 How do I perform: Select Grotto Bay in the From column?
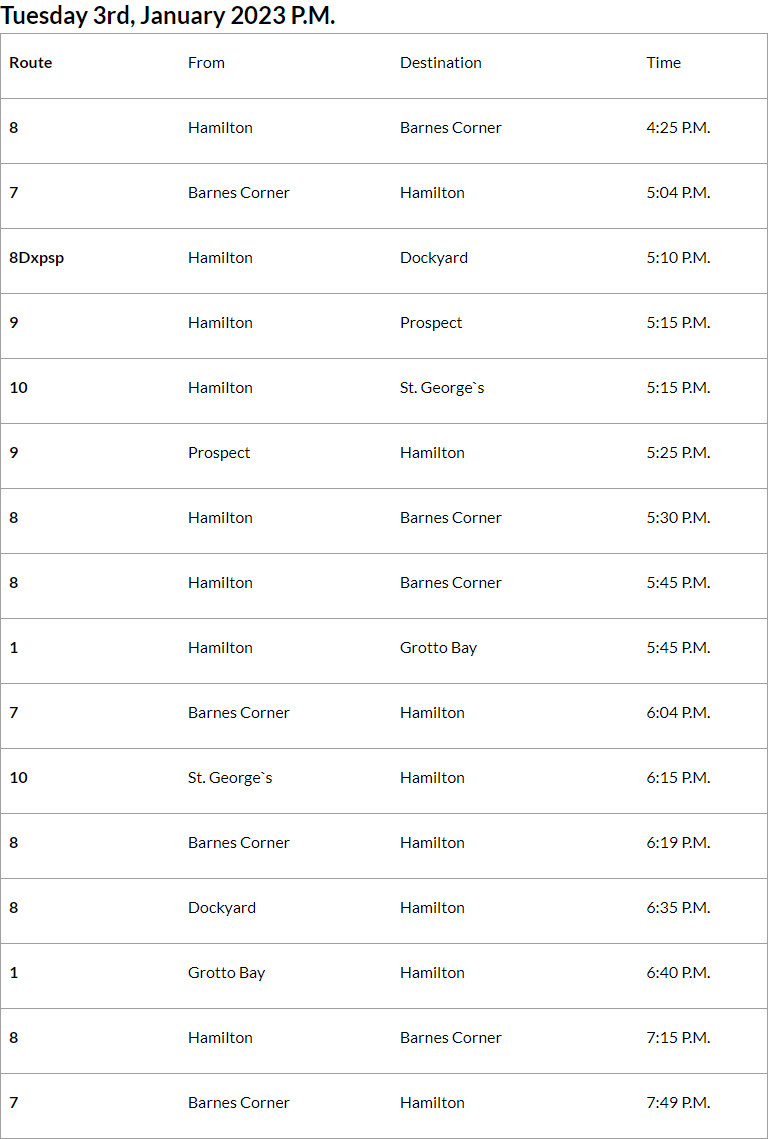click(226, 973)
